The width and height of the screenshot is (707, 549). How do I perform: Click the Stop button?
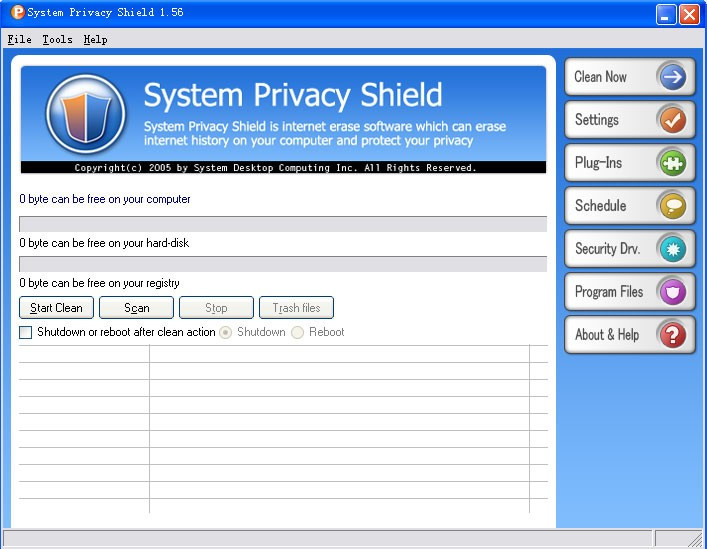pyautogui.click(x=216, y=308)
